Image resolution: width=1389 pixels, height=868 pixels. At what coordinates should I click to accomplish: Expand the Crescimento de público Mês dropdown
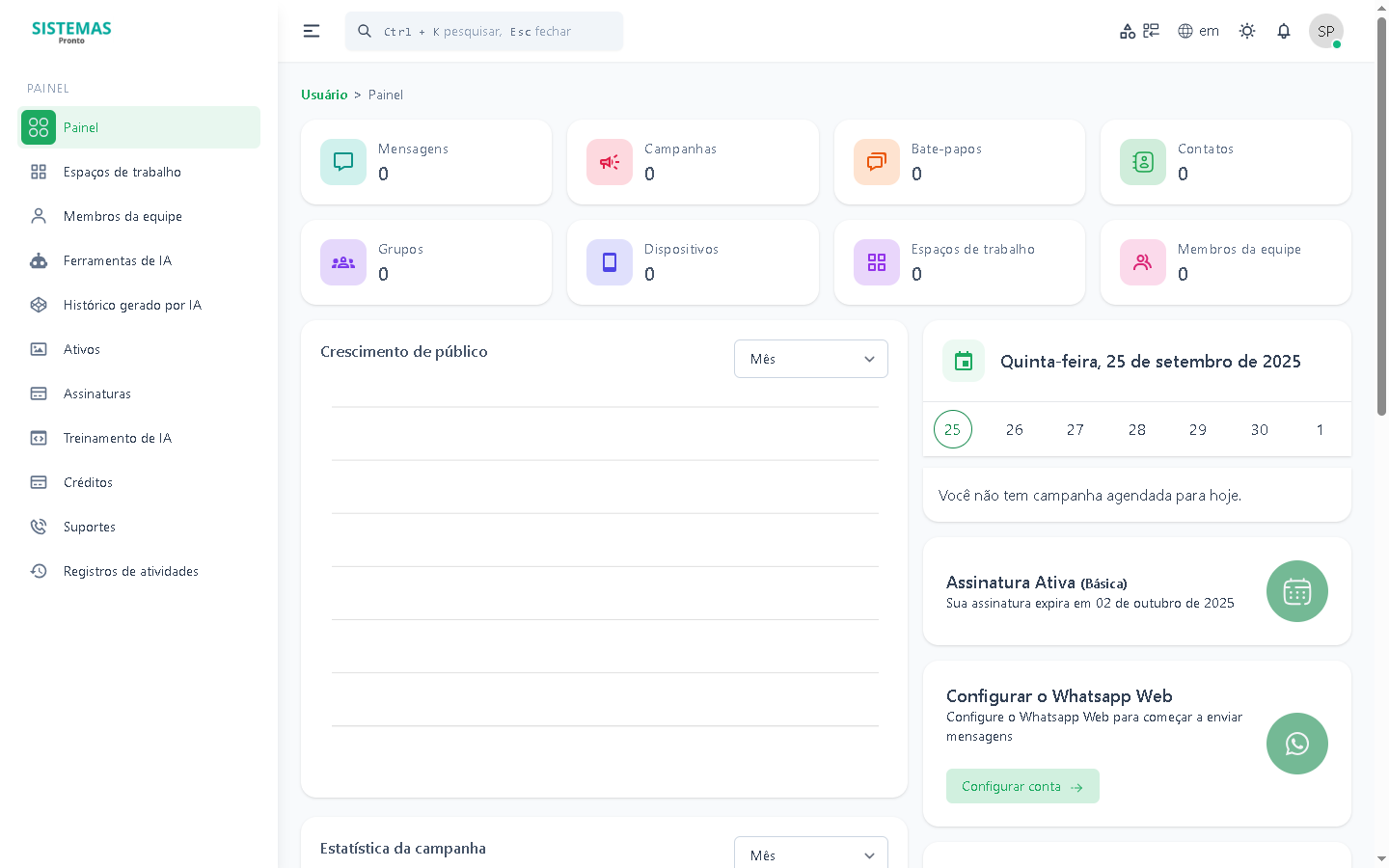(811, 359)
